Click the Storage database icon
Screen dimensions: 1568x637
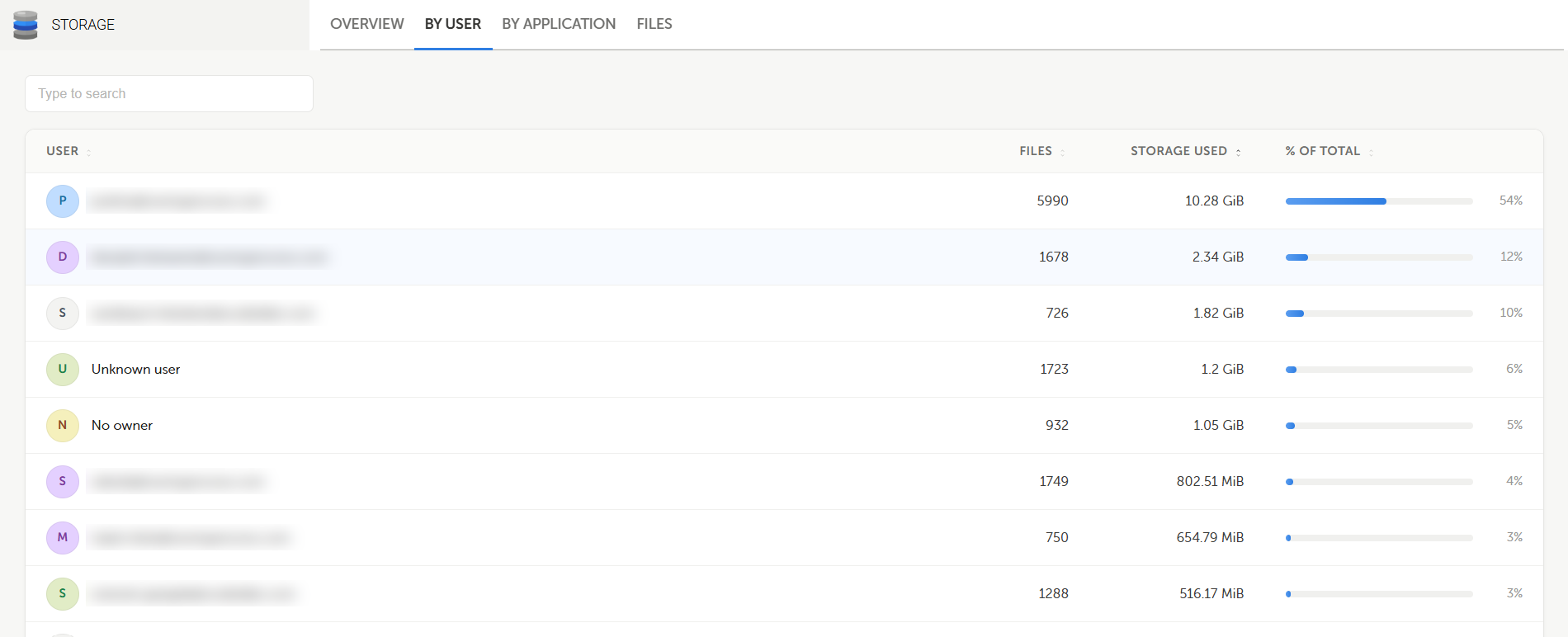click(x=26, y=25)
